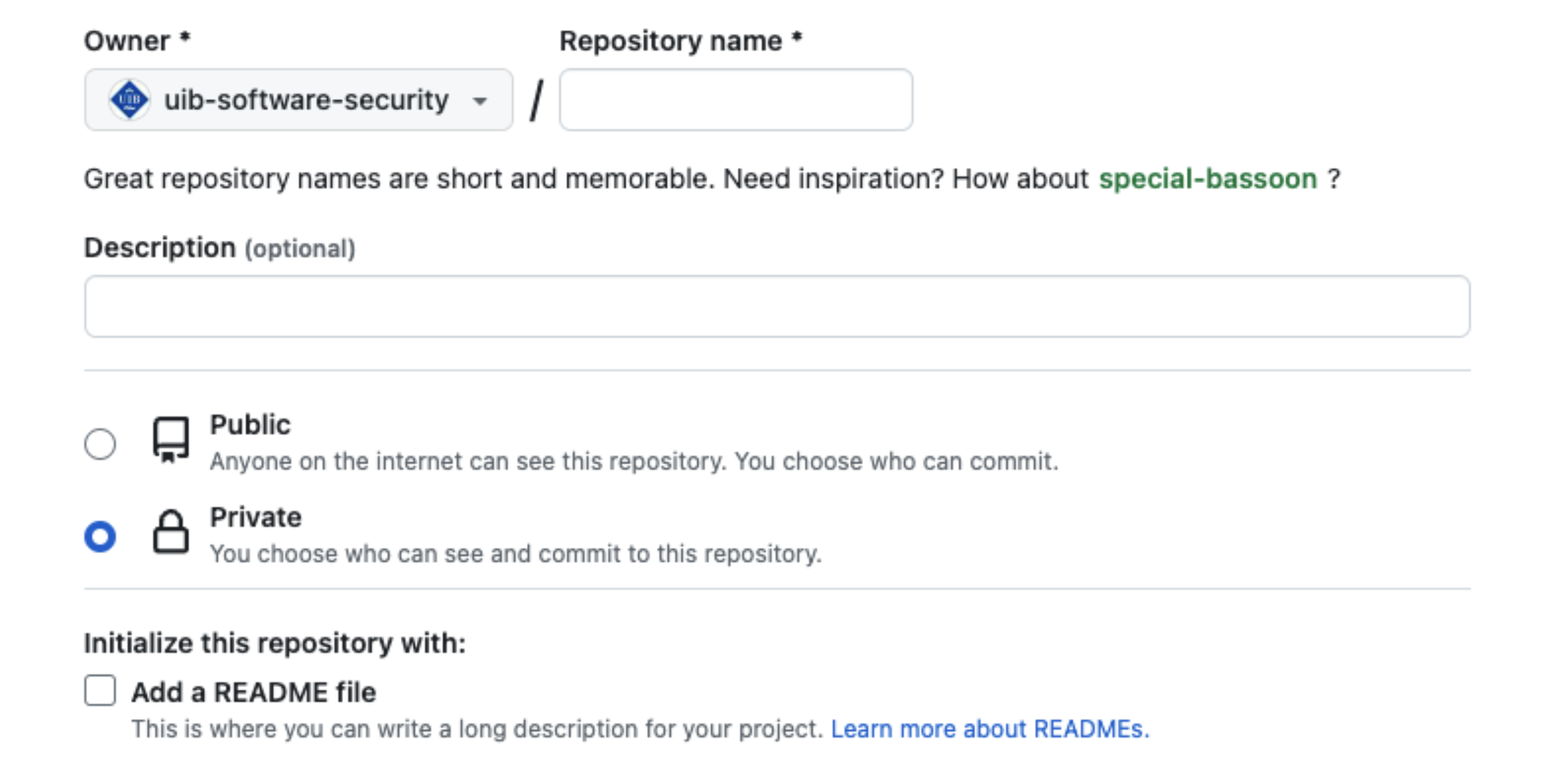
Task: Click the Public repository book icon
Action: click(171, 439)
